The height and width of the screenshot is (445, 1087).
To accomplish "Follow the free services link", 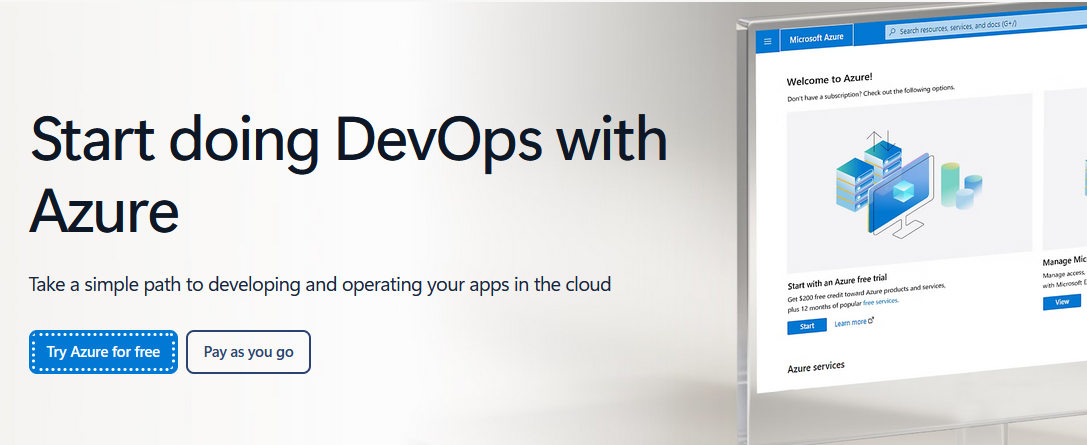I will coord(880,302).
